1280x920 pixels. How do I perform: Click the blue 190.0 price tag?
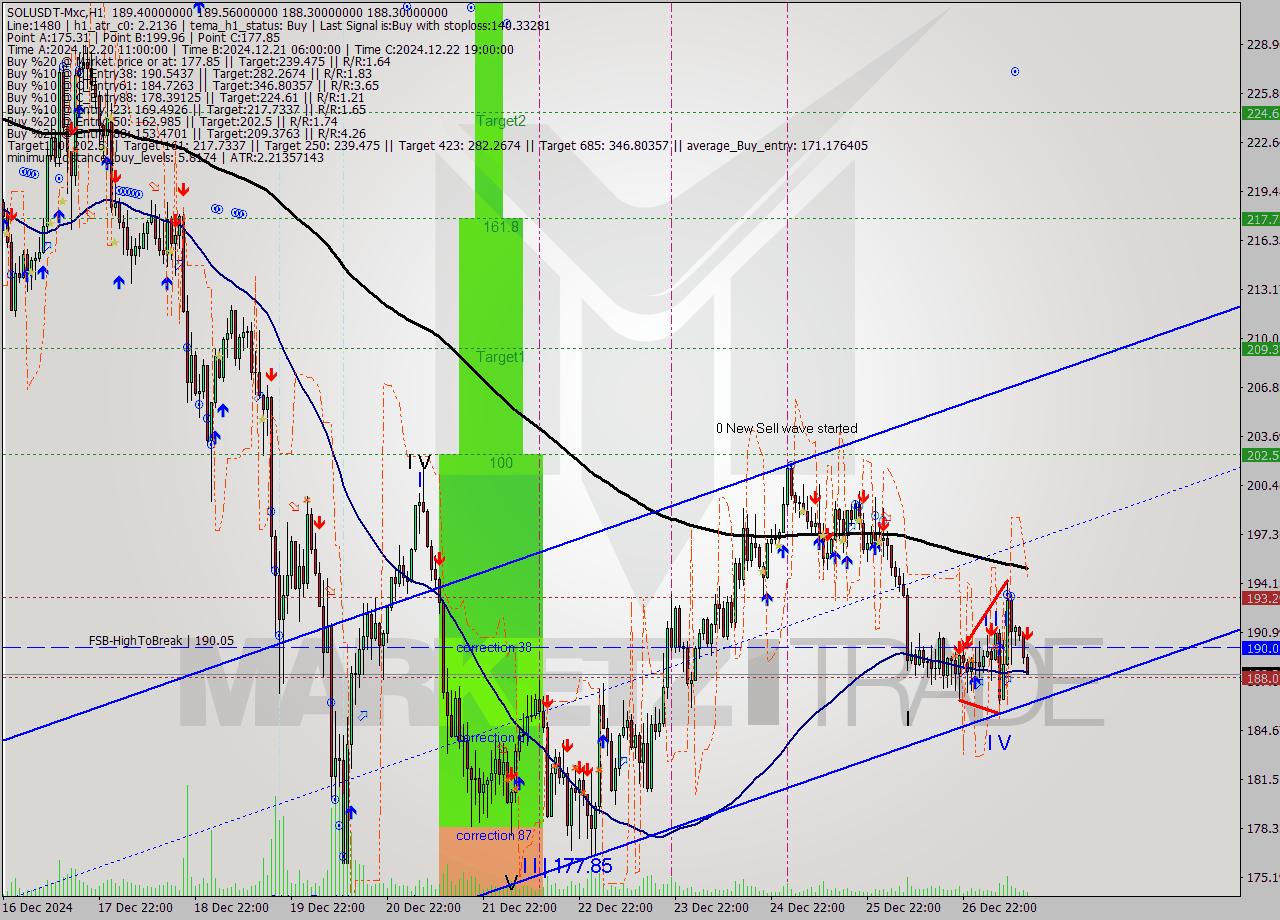pyautogui.click(x=1261, y=648)
